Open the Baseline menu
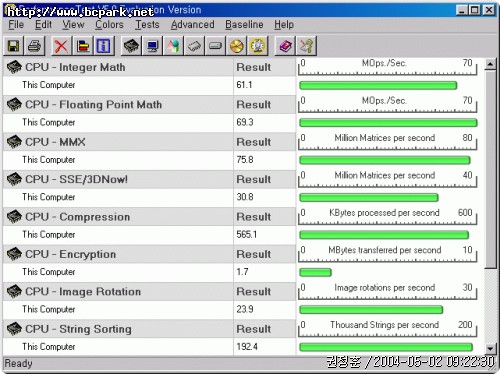Image resolution: width=500 pixels, height=374 pixels. click(x=244, y=25)
